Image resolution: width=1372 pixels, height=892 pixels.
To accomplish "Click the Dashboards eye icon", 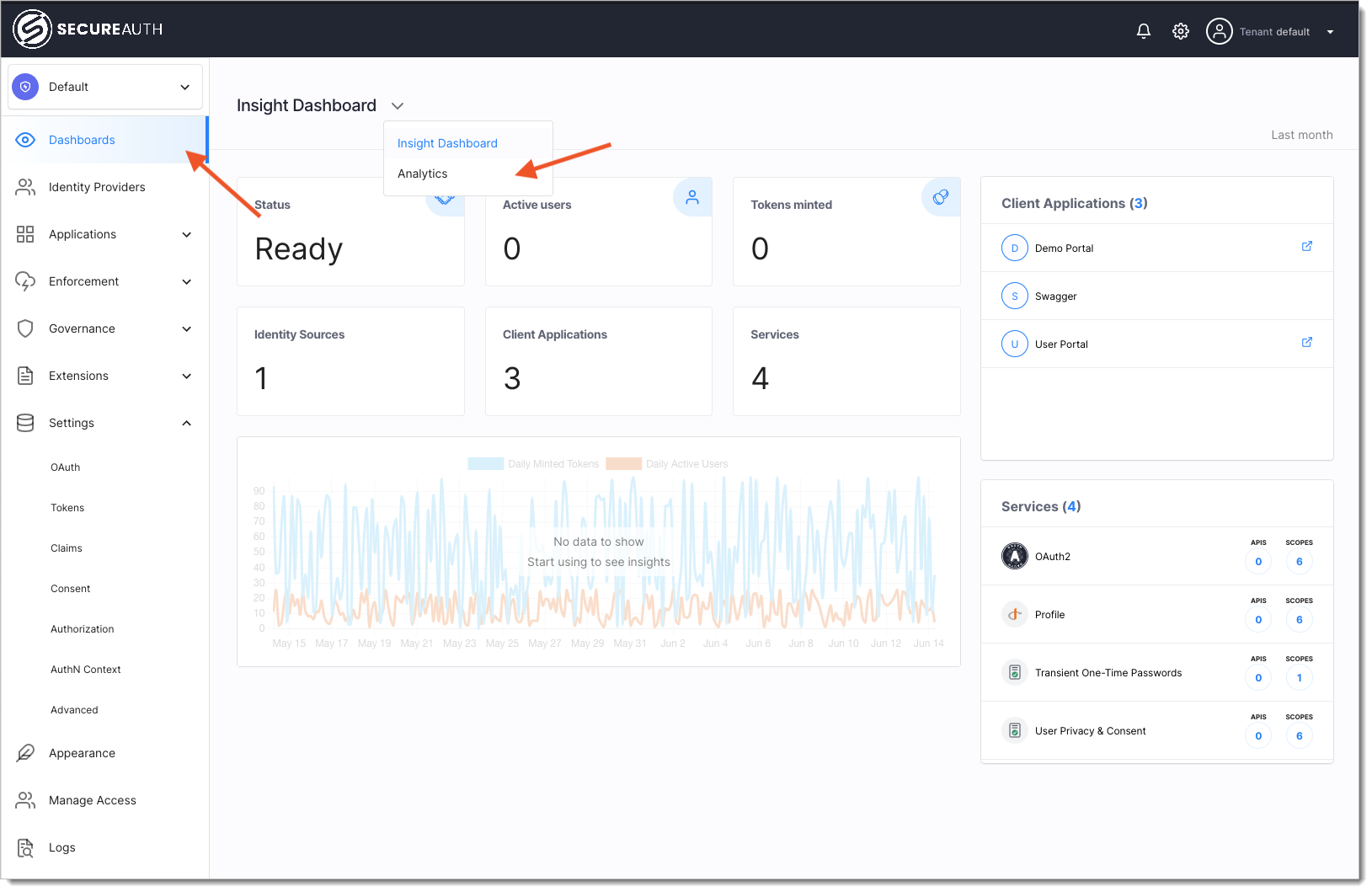I will [x=25, y=140].
